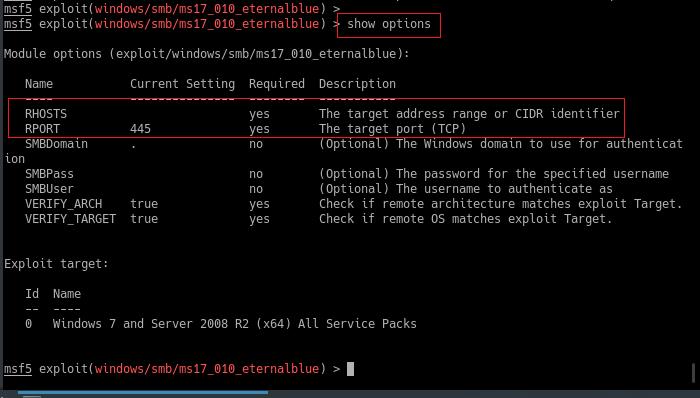Click the vertical scrollbar thumb at the right edge

[693, 373]
